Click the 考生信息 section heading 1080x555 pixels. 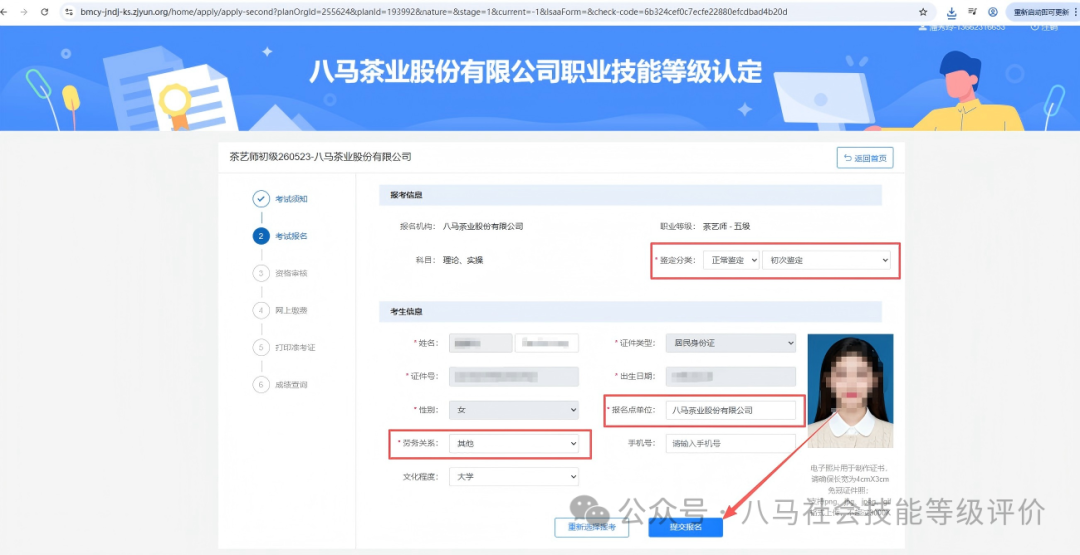click(406, 312)
